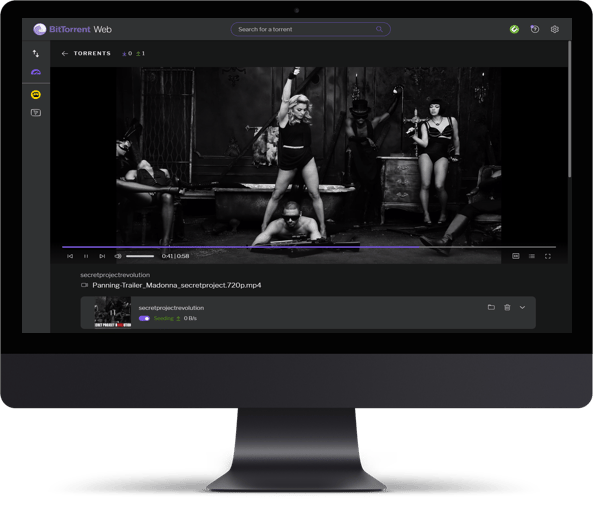This screenshot has width=593, height=506.
Task: Click the secretprojectrevolution torrent title in card
Action: coord(171,308)
